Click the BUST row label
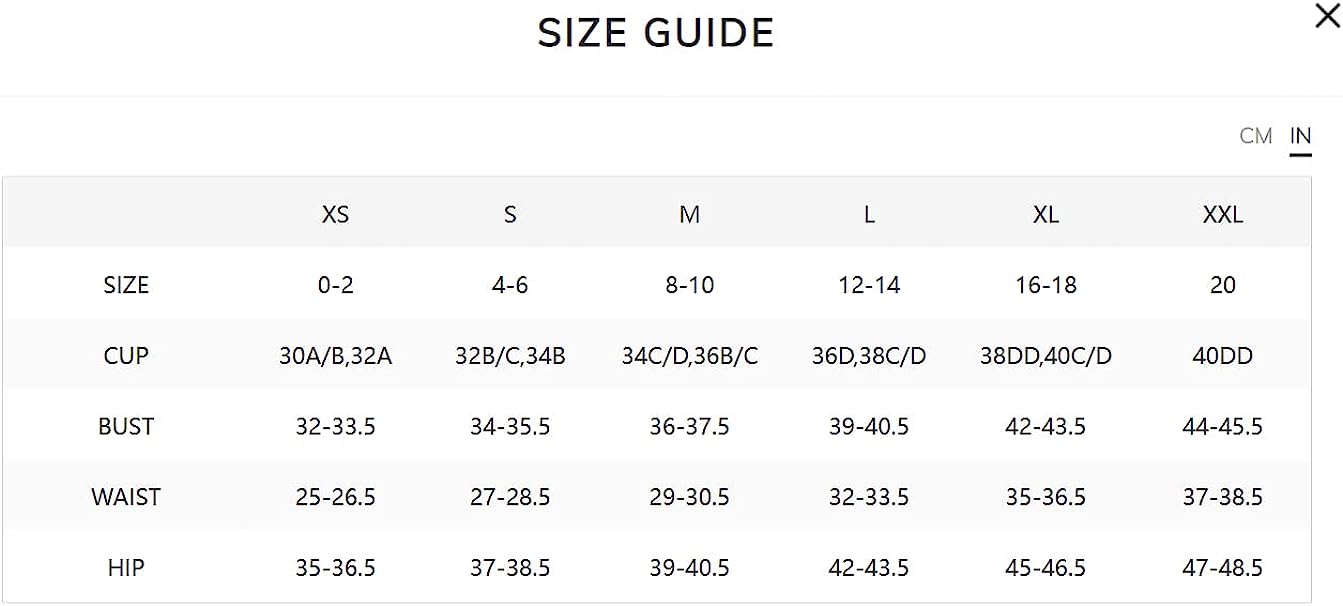The width and height of the screenshot is (1343, 606). 126,427
